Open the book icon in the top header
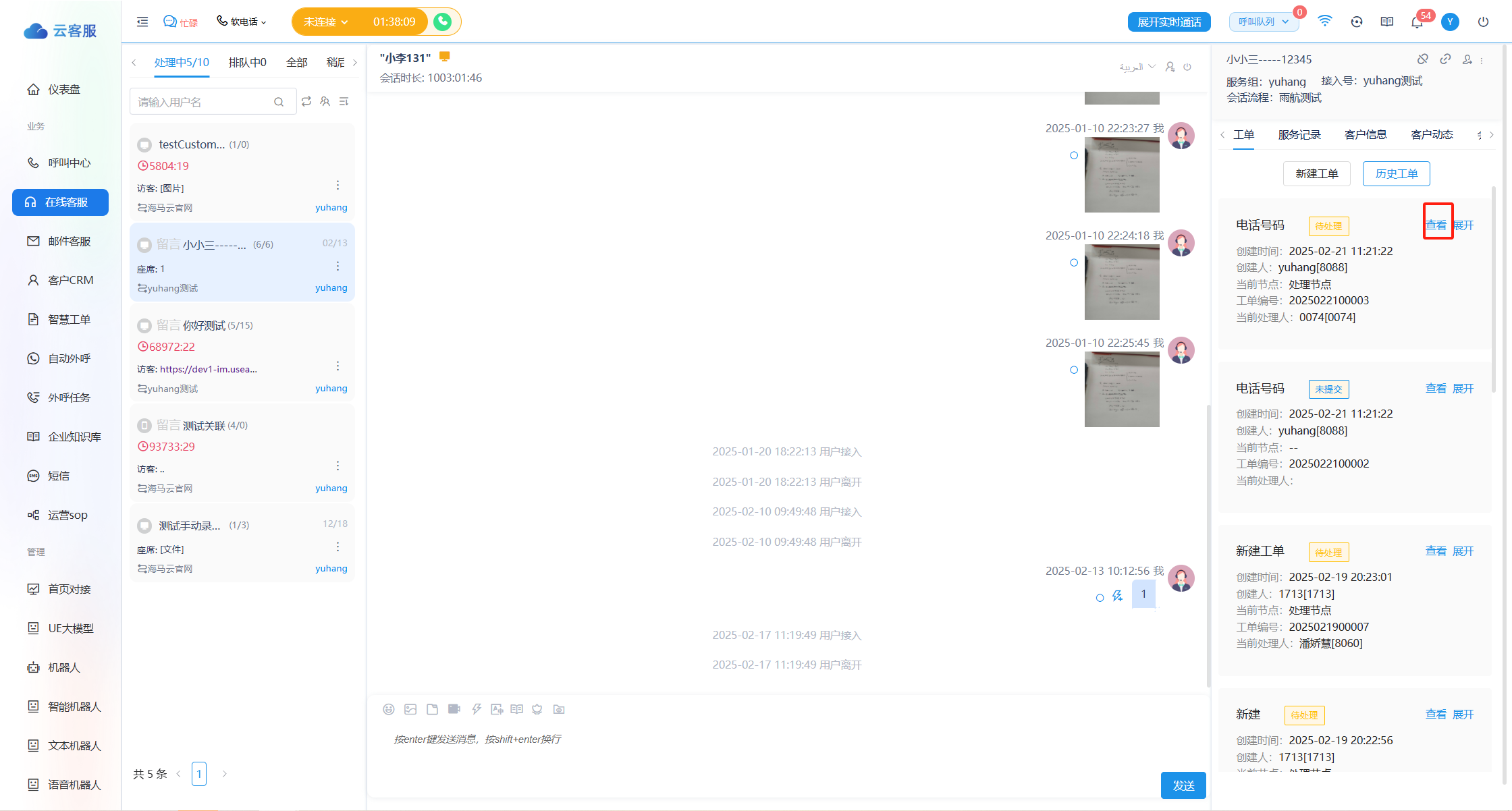Screen dimensions: 1512x811 coord(1387,22)
